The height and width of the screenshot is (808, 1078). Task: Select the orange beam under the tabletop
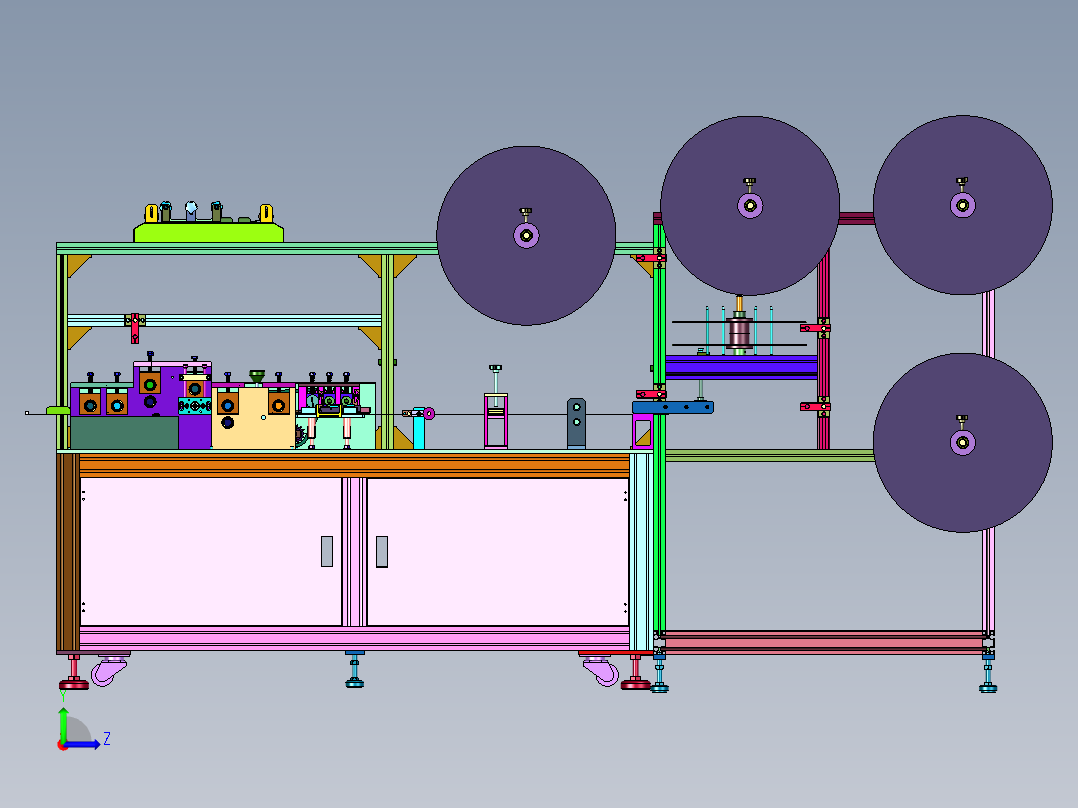click(x=354, y=466)
